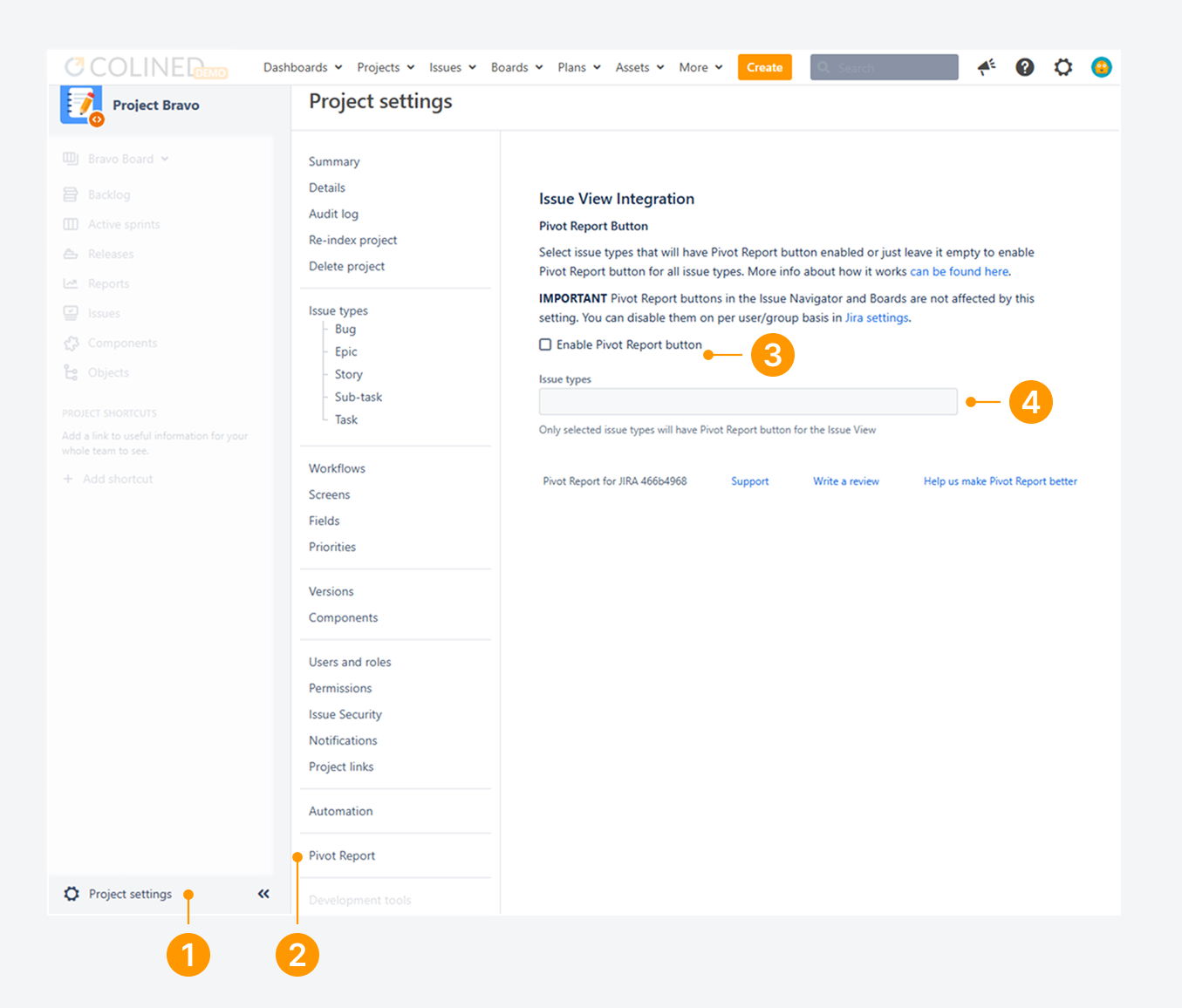Screen dimensions: 1182x1008
Task: Open the Audit log page
Action: pos(333,214)
